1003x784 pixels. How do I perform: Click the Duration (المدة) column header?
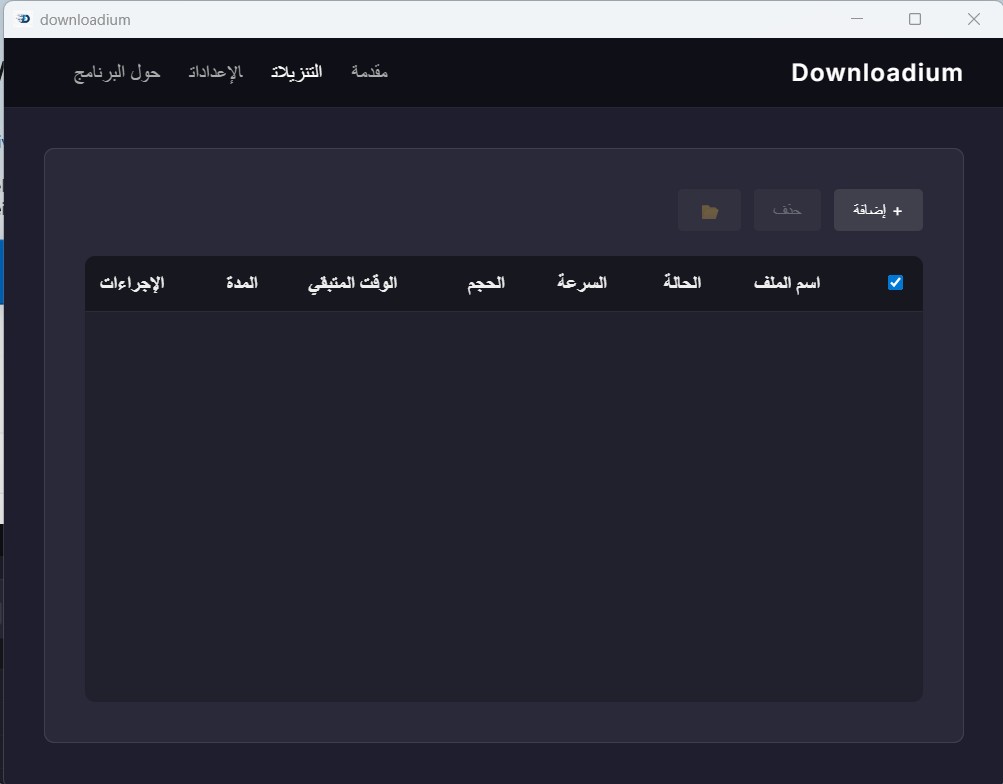[x=242, y=283]
